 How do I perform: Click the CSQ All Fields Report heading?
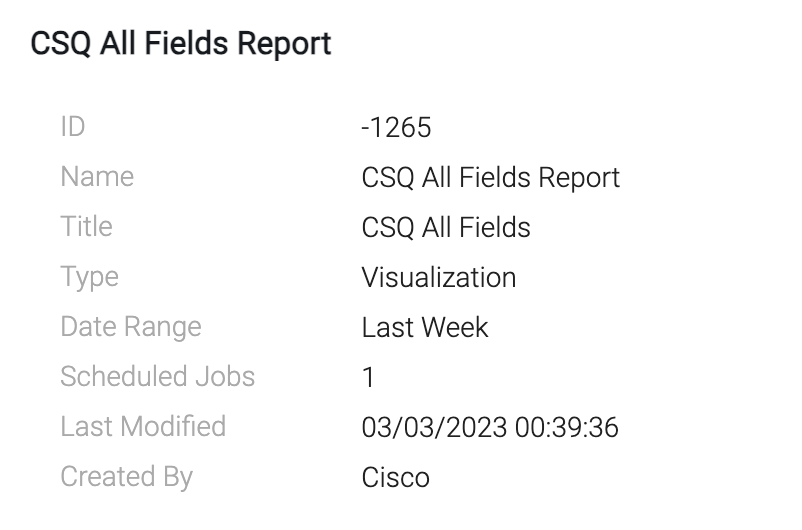pyautogui.click(x=181, y=45)
